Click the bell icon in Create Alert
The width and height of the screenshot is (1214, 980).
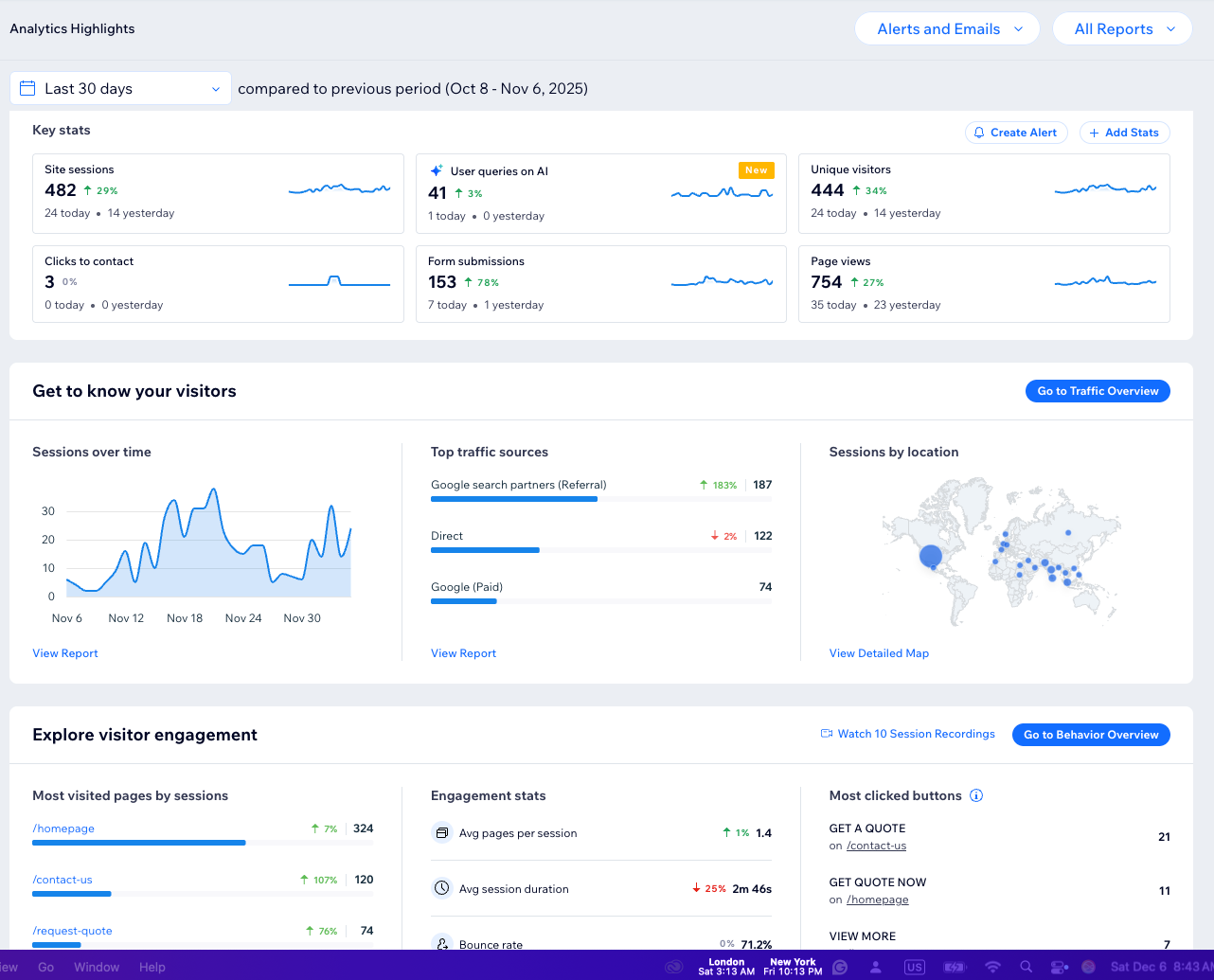[x=980, y=133]
